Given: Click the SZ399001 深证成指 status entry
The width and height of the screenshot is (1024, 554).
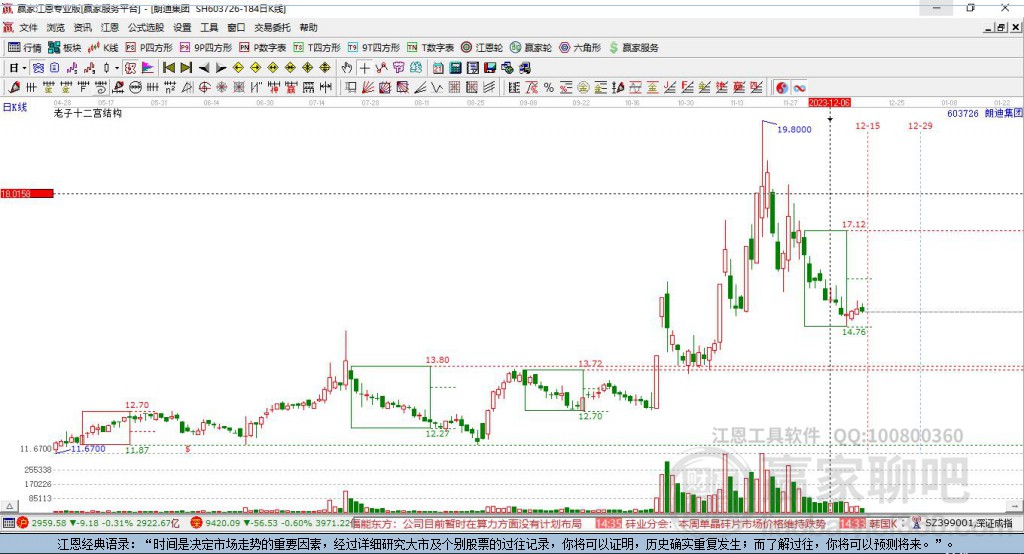Looking at the screenshot, I should pyautogui.click(x=961, y=523).
